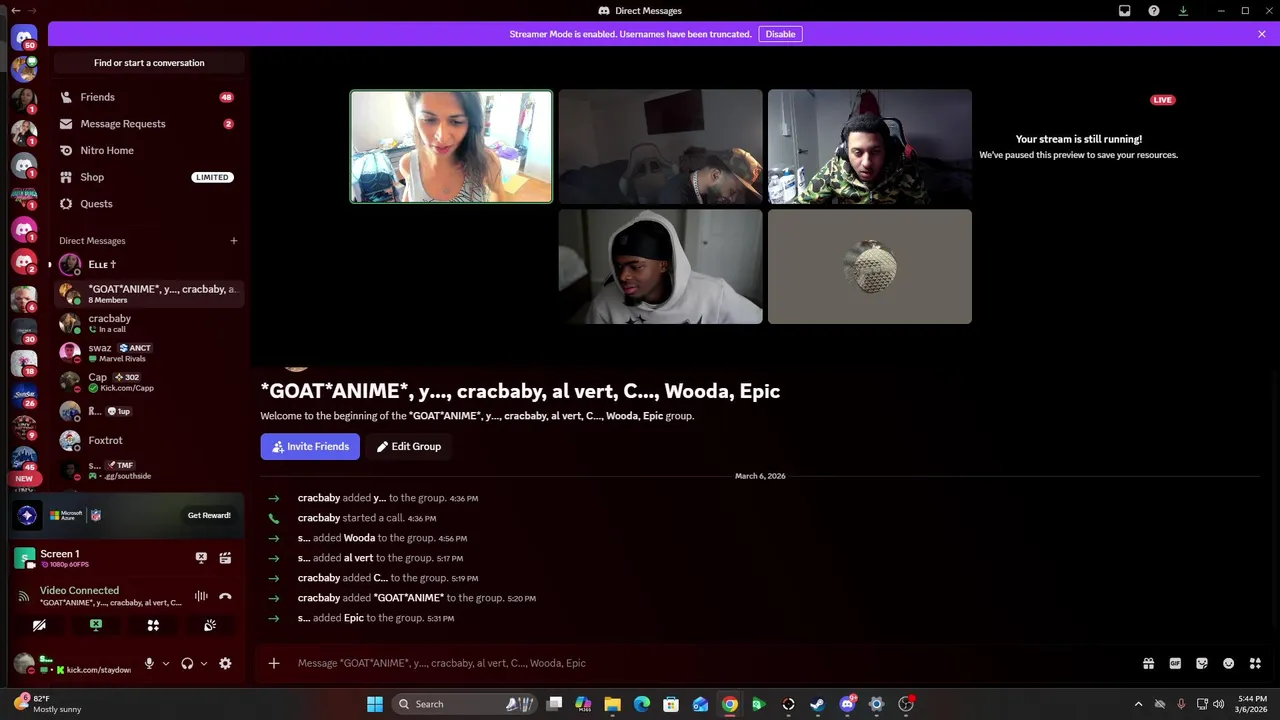Mute the microphone in user panel

149,663
